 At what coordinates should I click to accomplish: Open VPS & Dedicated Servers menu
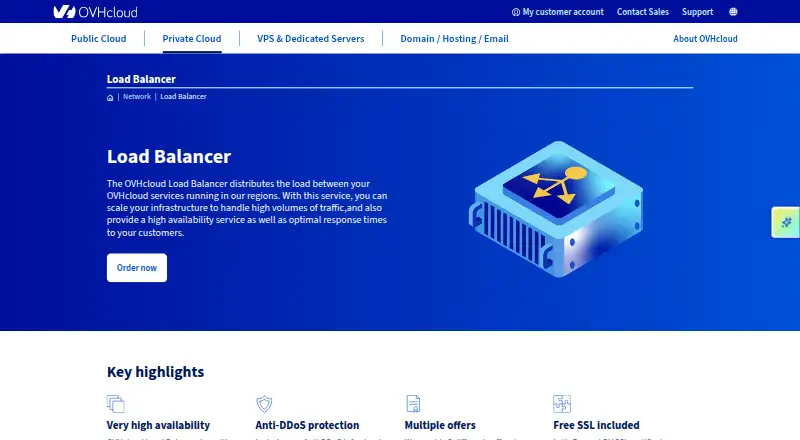[x=311, y=39]
